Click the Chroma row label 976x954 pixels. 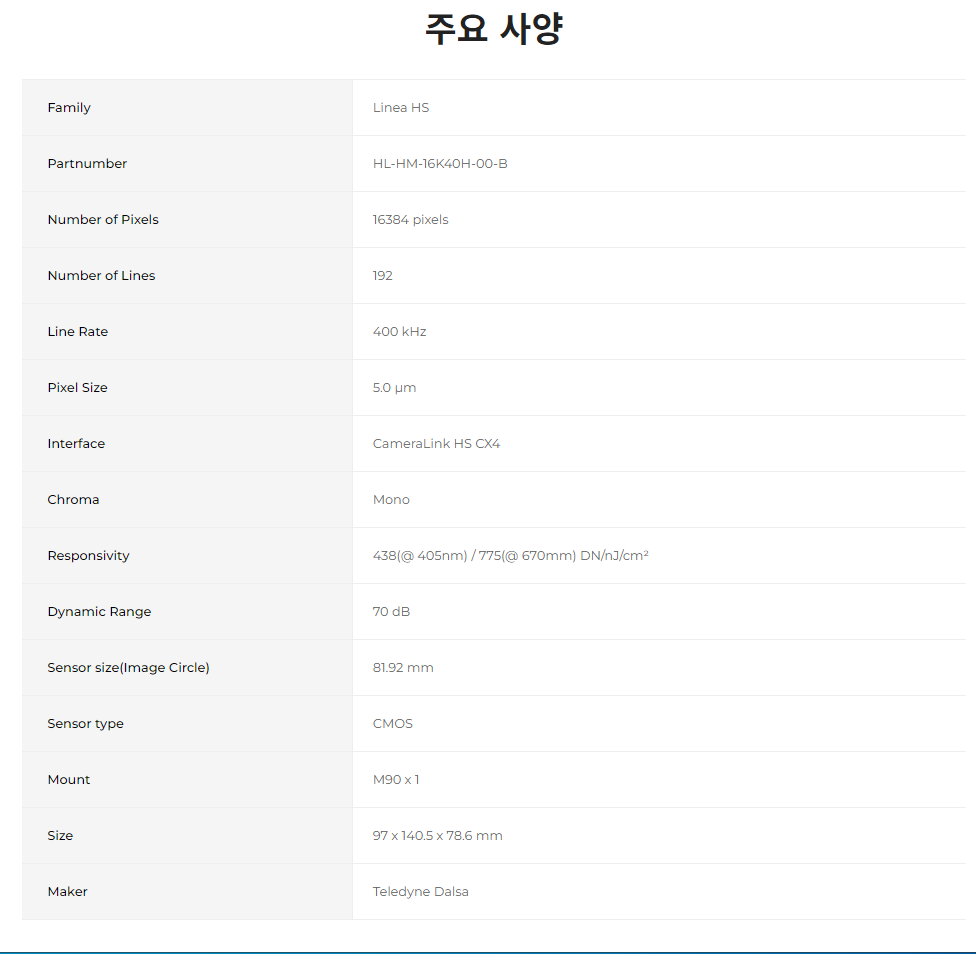click(x=73, y=500)
